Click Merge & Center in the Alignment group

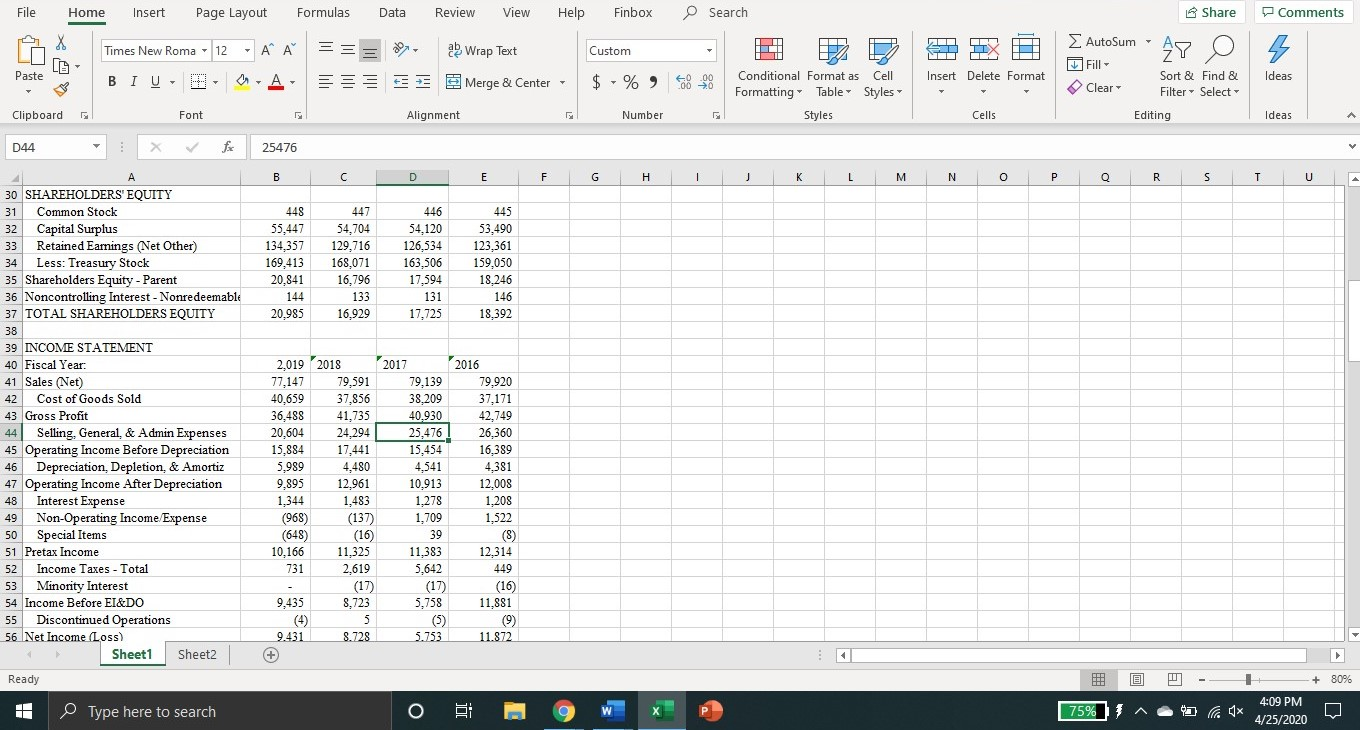tap(498, 82)
